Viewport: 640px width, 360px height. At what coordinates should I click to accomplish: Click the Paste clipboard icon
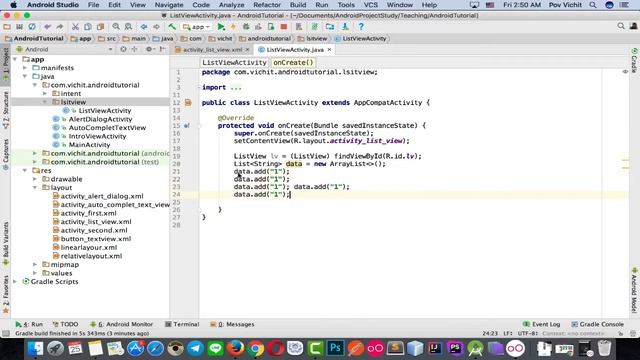pos(100,27)
